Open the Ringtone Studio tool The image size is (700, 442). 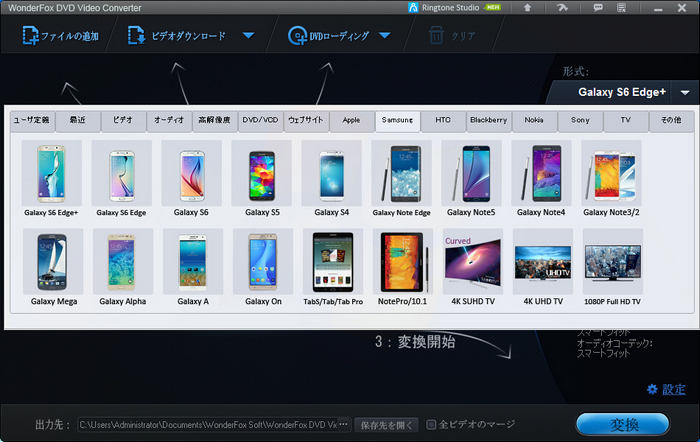click(x=454, y=8)
